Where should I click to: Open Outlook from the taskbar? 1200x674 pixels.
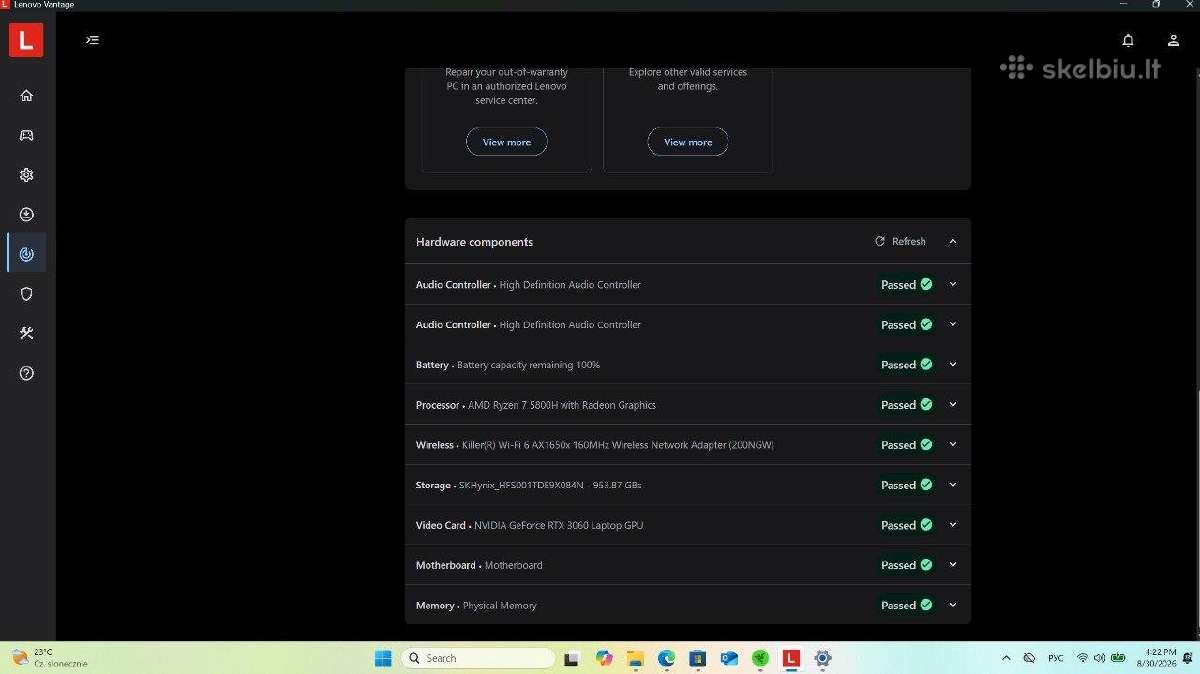tap(729, 658)
